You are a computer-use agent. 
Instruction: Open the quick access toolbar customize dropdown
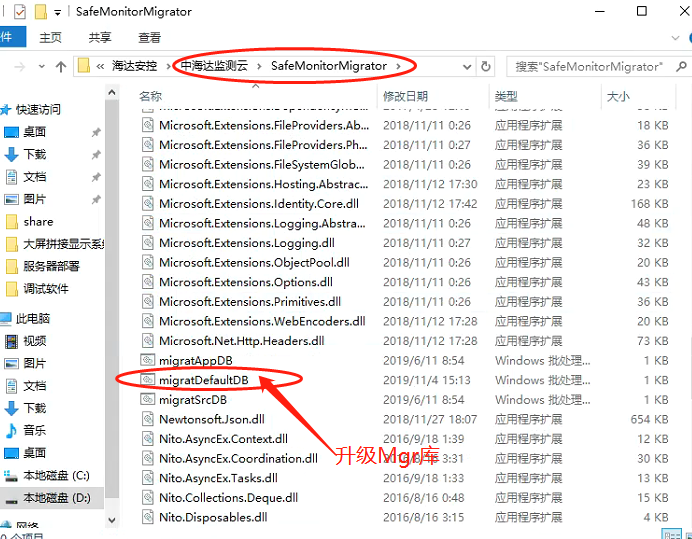59,12
